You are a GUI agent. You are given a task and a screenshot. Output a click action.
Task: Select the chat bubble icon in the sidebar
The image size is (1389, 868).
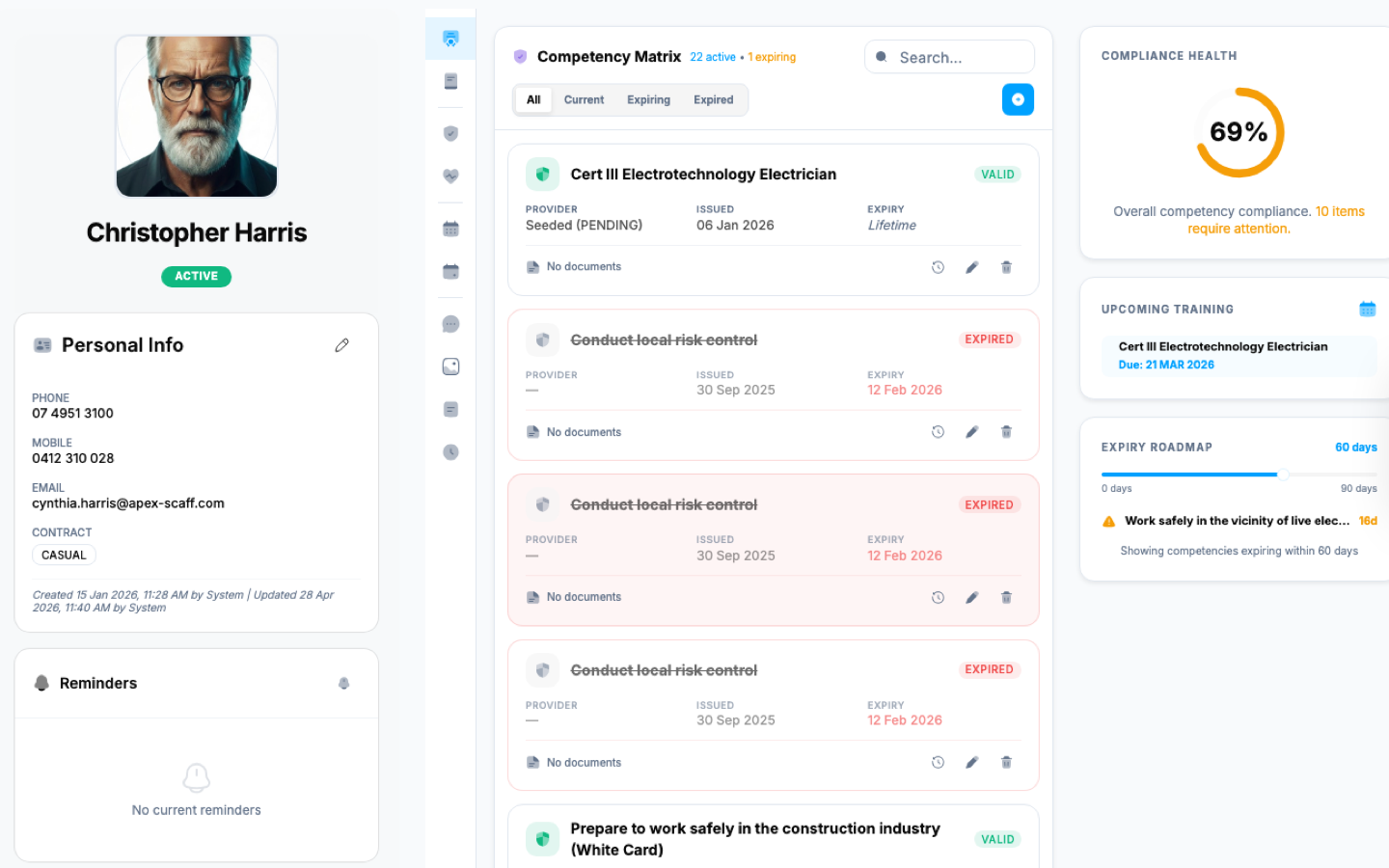pos(449,323)
